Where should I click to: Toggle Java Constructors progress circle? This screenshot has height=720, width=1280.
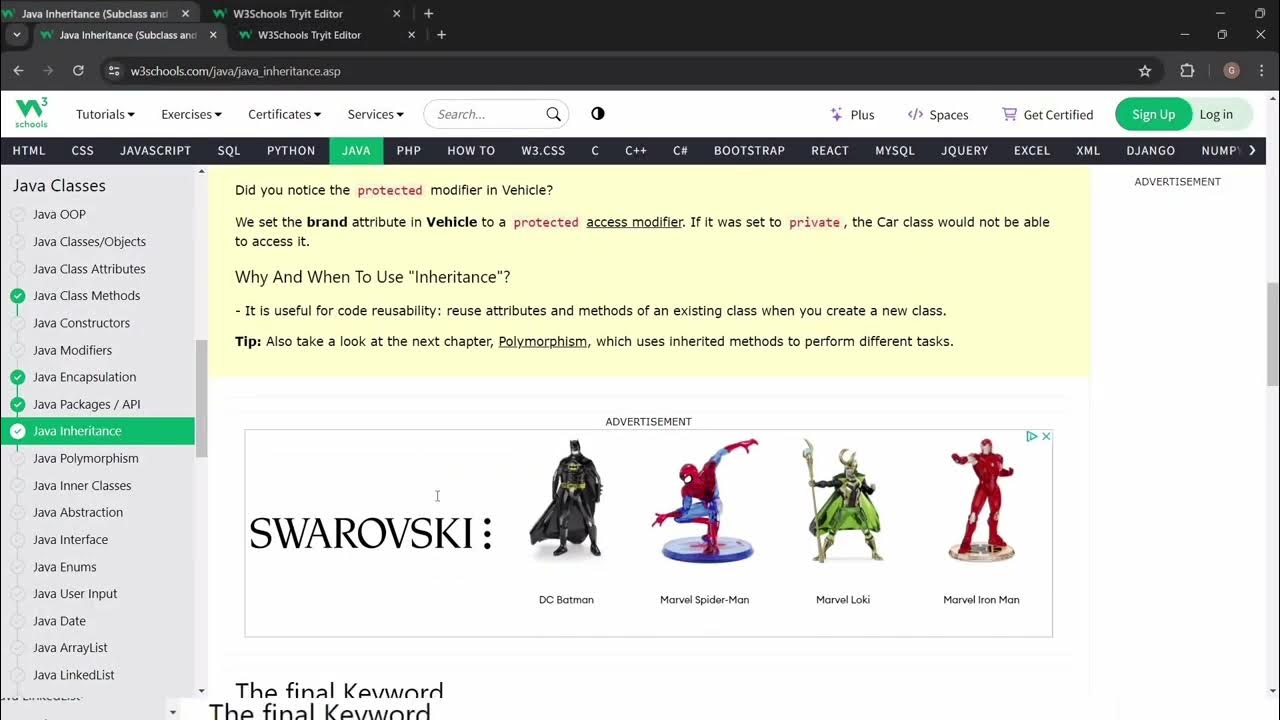pos(17,323)
